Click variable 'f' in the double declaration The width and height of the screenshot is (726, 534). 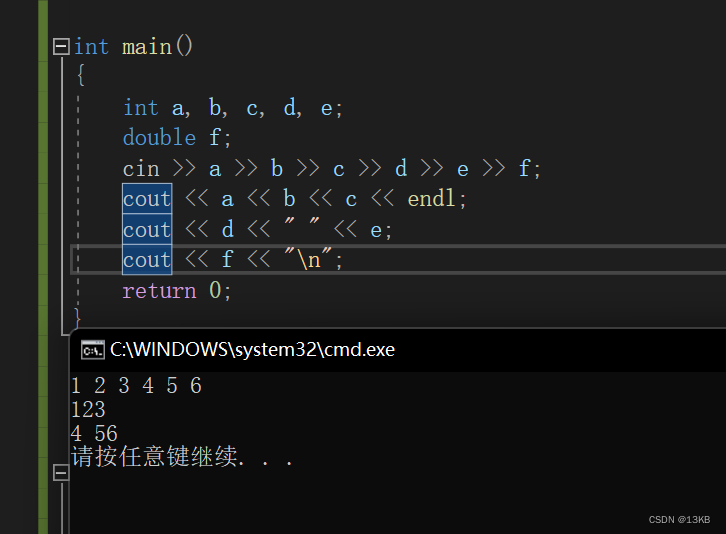(214, 138)
